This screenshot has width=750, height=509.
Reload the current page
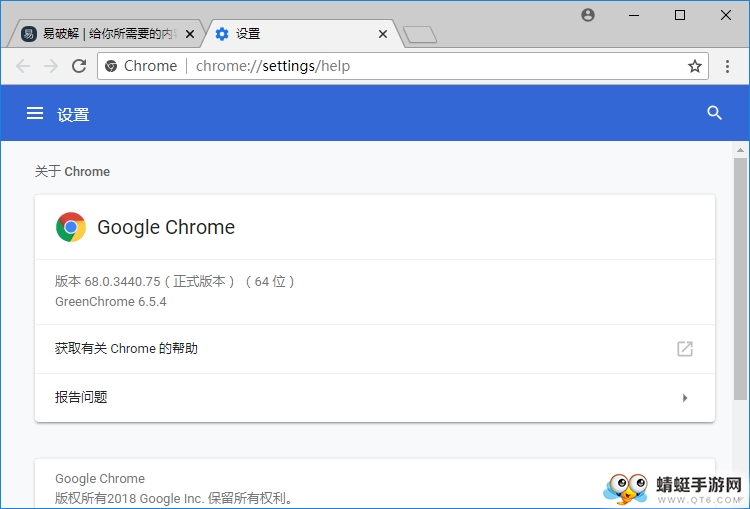pos(79,66)
